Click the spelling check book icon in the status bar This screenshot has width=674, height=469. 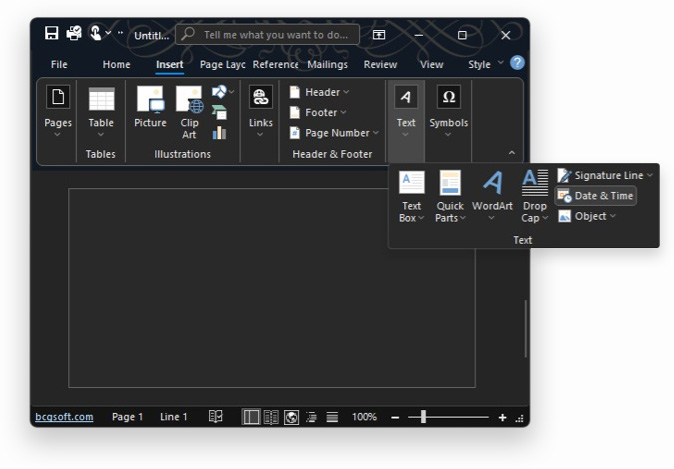[216, 417]
